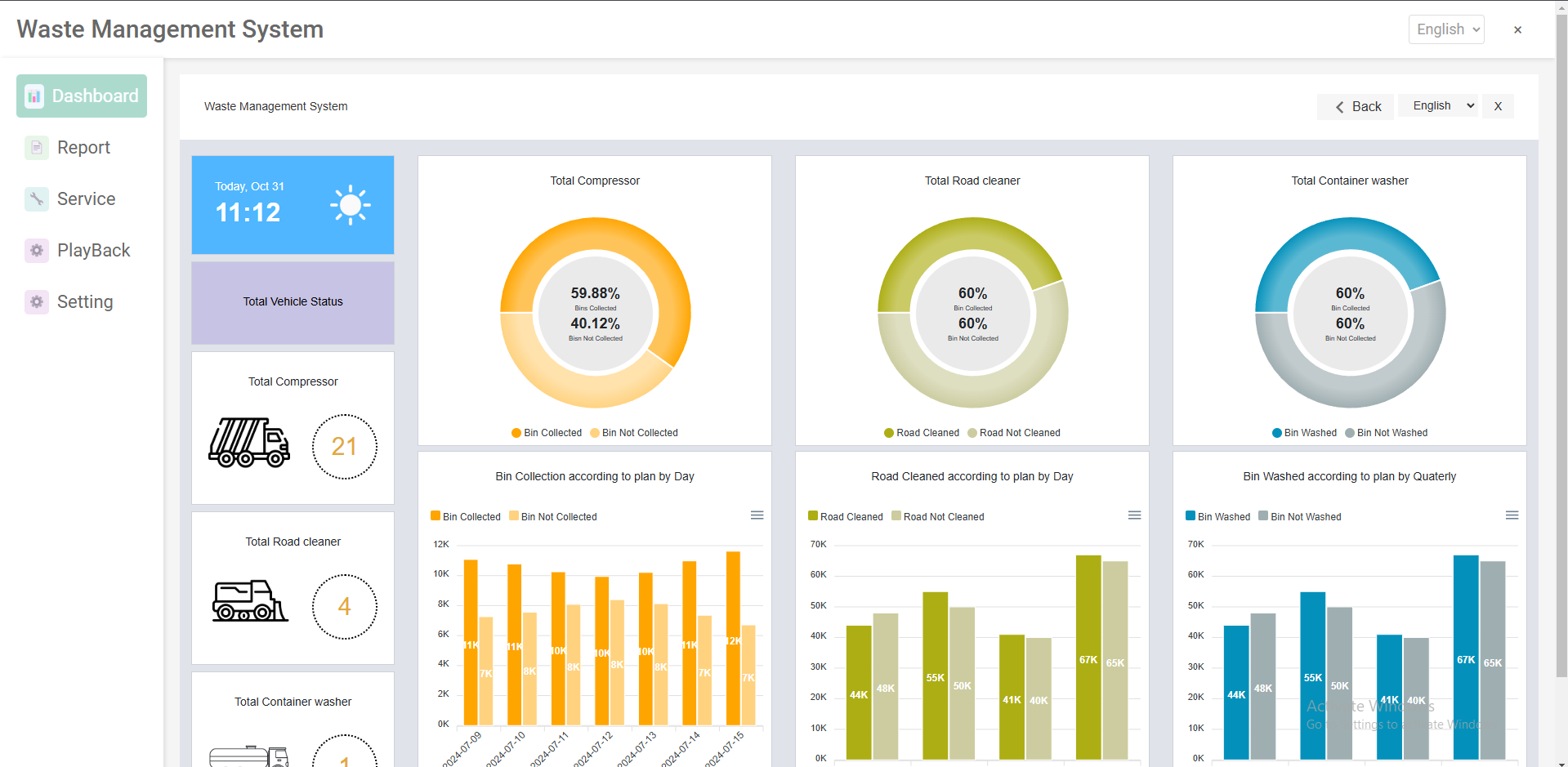Click the X button beside language selector

(1498, 106)
